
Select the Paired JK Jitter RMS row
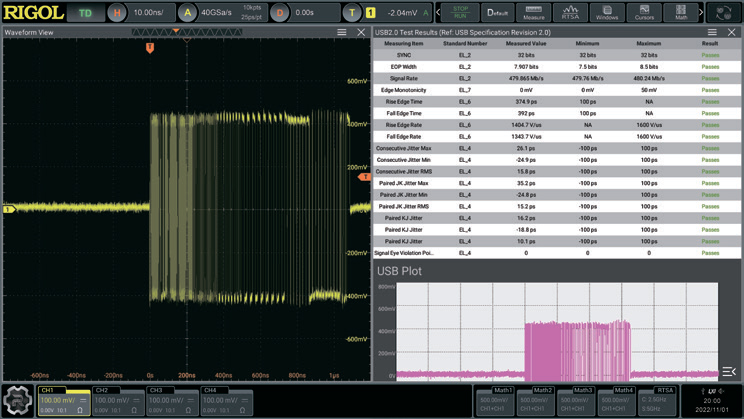pyautogui.click(x=557, y=206)
